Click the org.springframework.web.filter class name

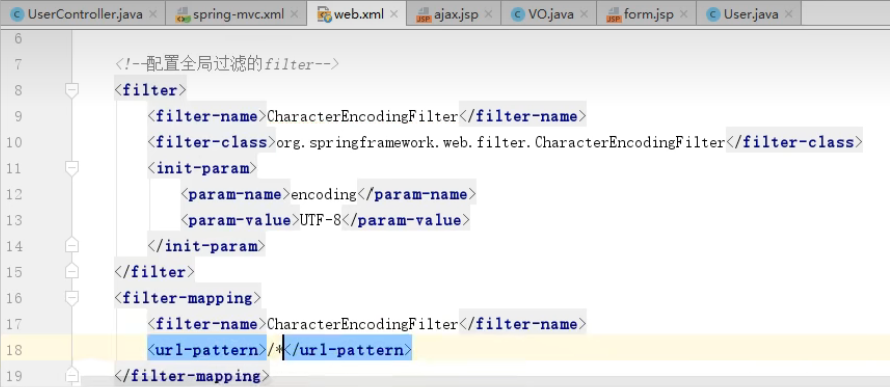(501, 142)
